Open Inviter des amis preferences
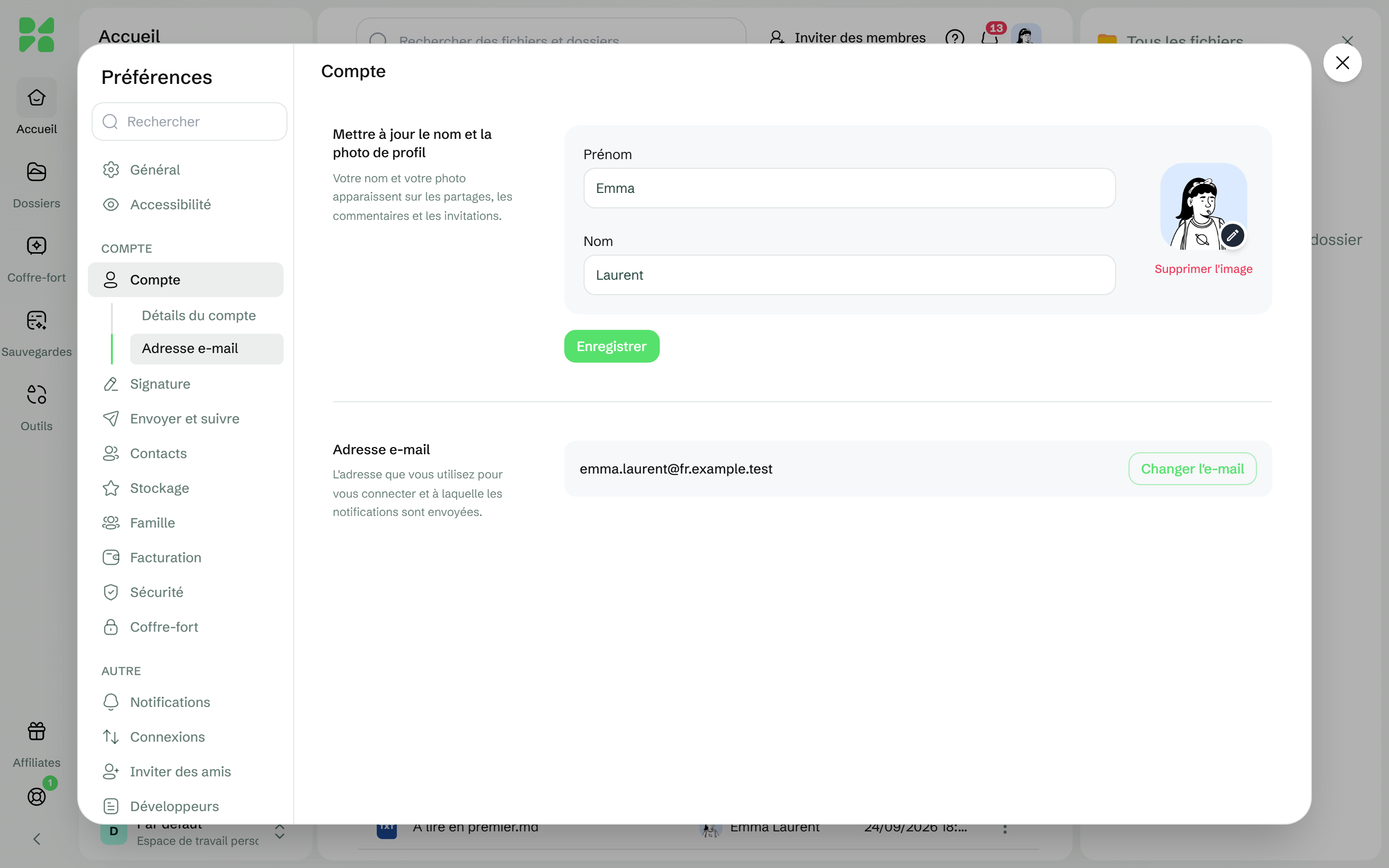Viewport: 1389px width, 868px height. (x=185, y=772)
